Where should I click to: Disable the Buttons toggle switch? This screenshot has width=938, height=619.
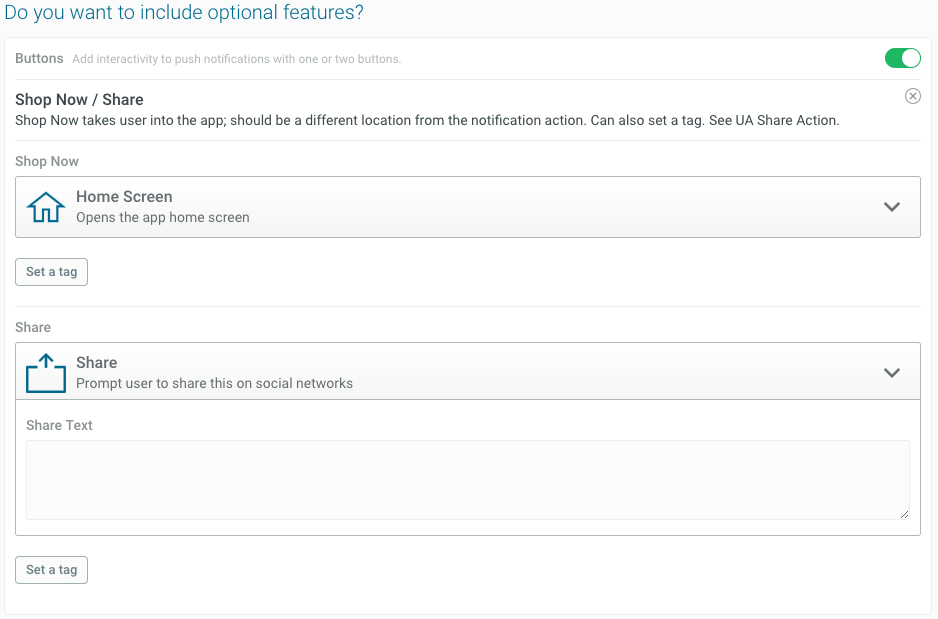click(x=902, y=58)
